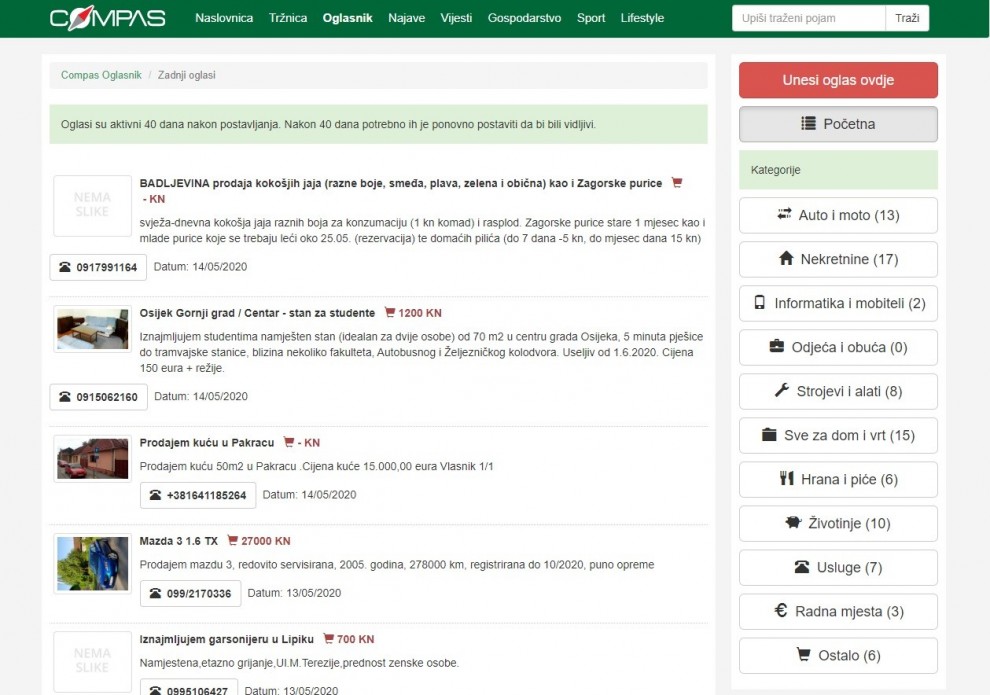Click phone number 0917991164 button

[x=99, y=267]
